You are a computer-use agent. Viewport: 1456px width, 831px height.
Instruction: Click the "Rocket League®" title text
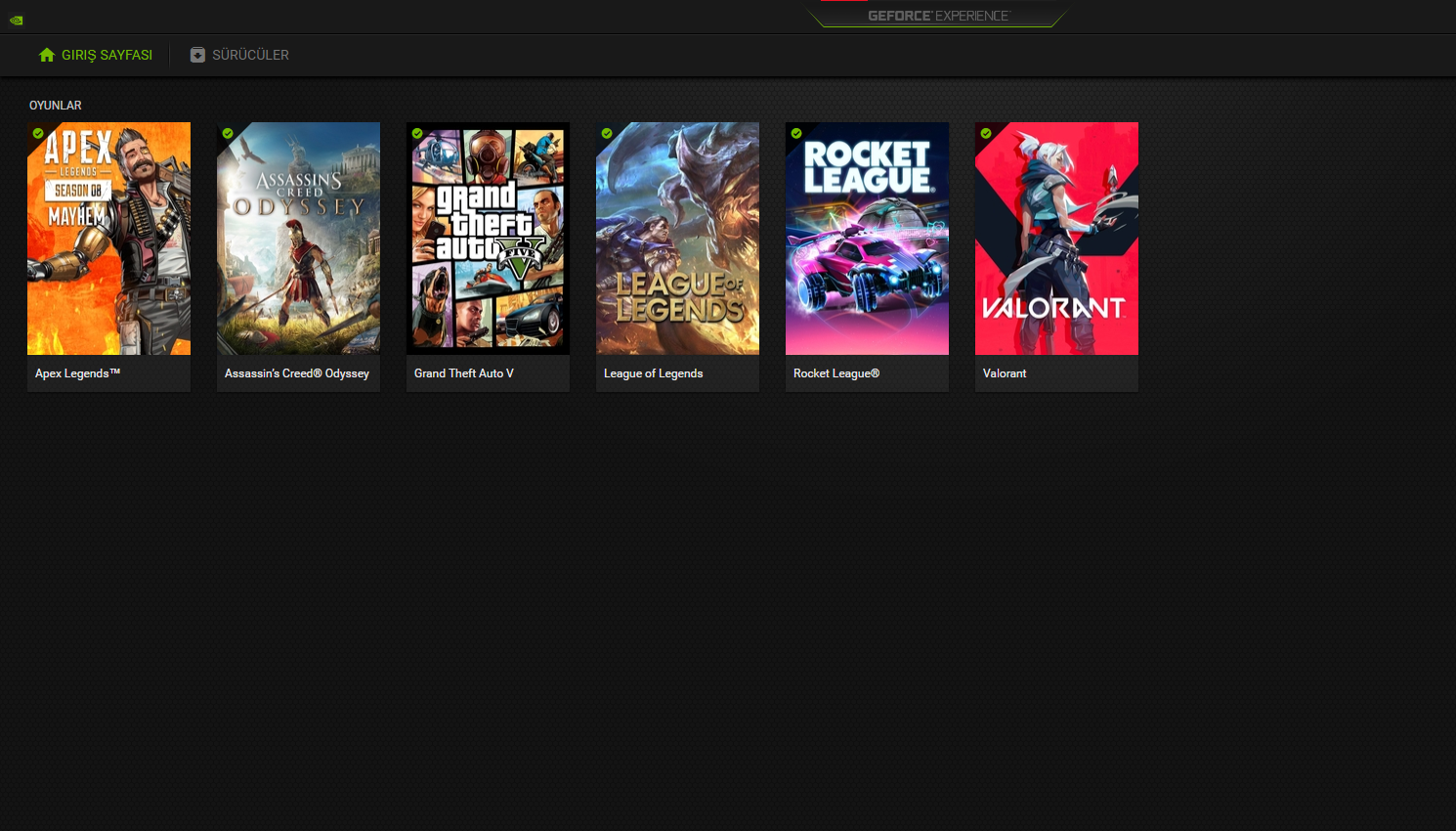pos(836,373)
